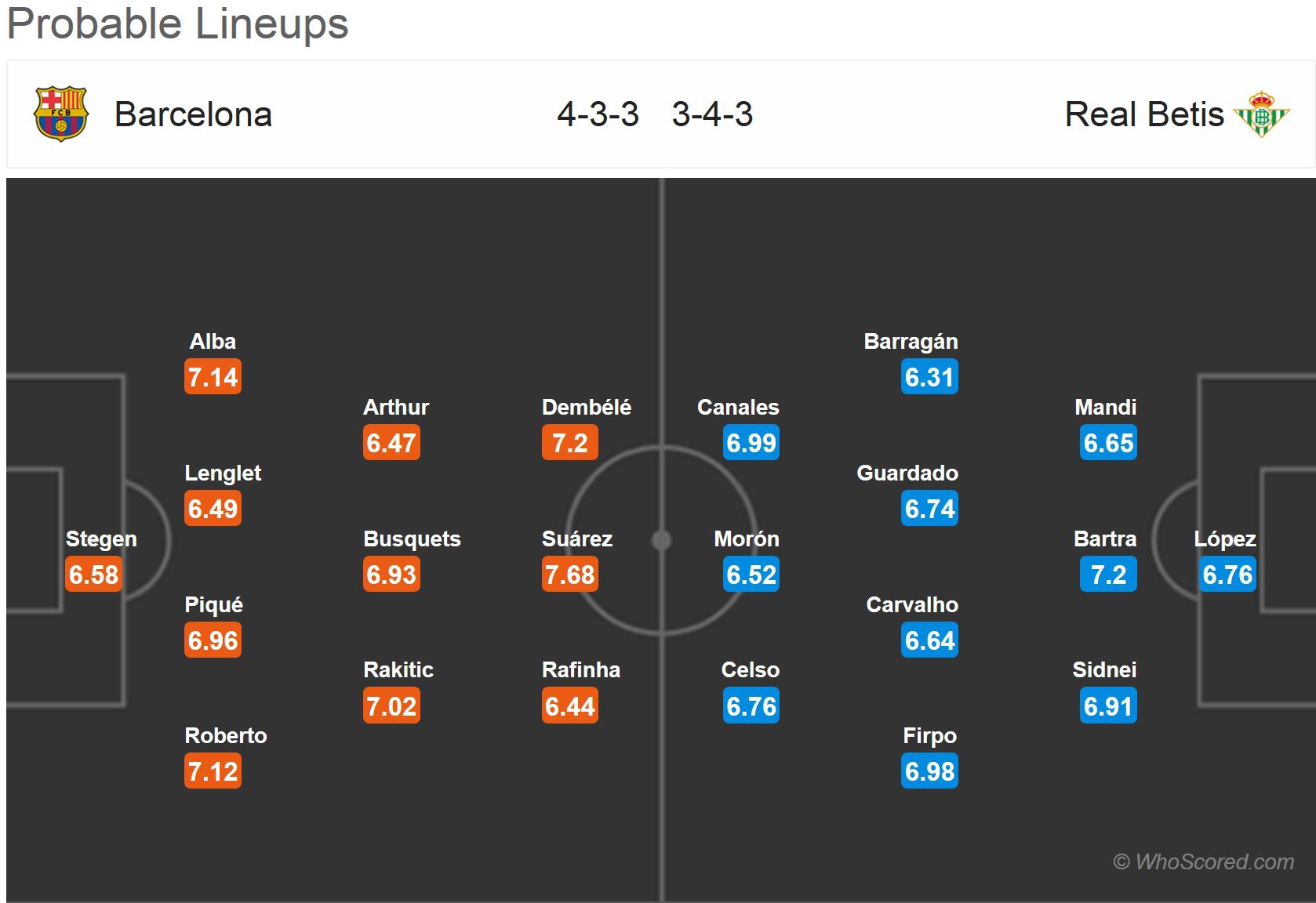Open the Real Betis team name link
Image resolution: width=1316 pixels, height=903 pixels.
coord(1143,114)
